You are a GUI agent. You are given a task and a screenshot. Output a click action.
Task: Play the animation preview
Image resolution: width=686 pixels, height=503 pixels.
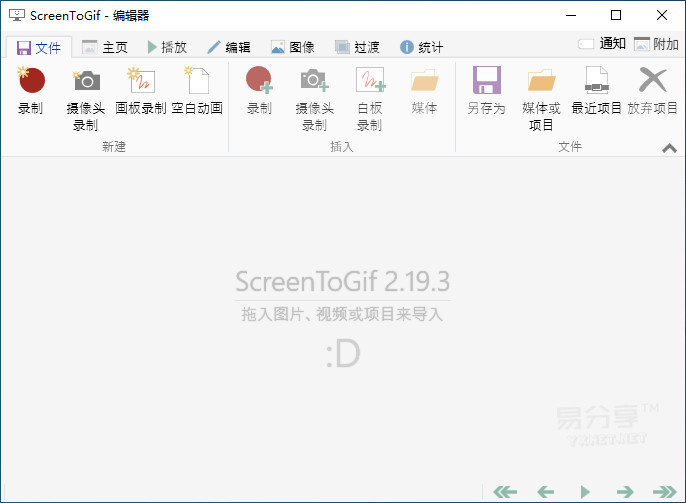tap(585, 492)
